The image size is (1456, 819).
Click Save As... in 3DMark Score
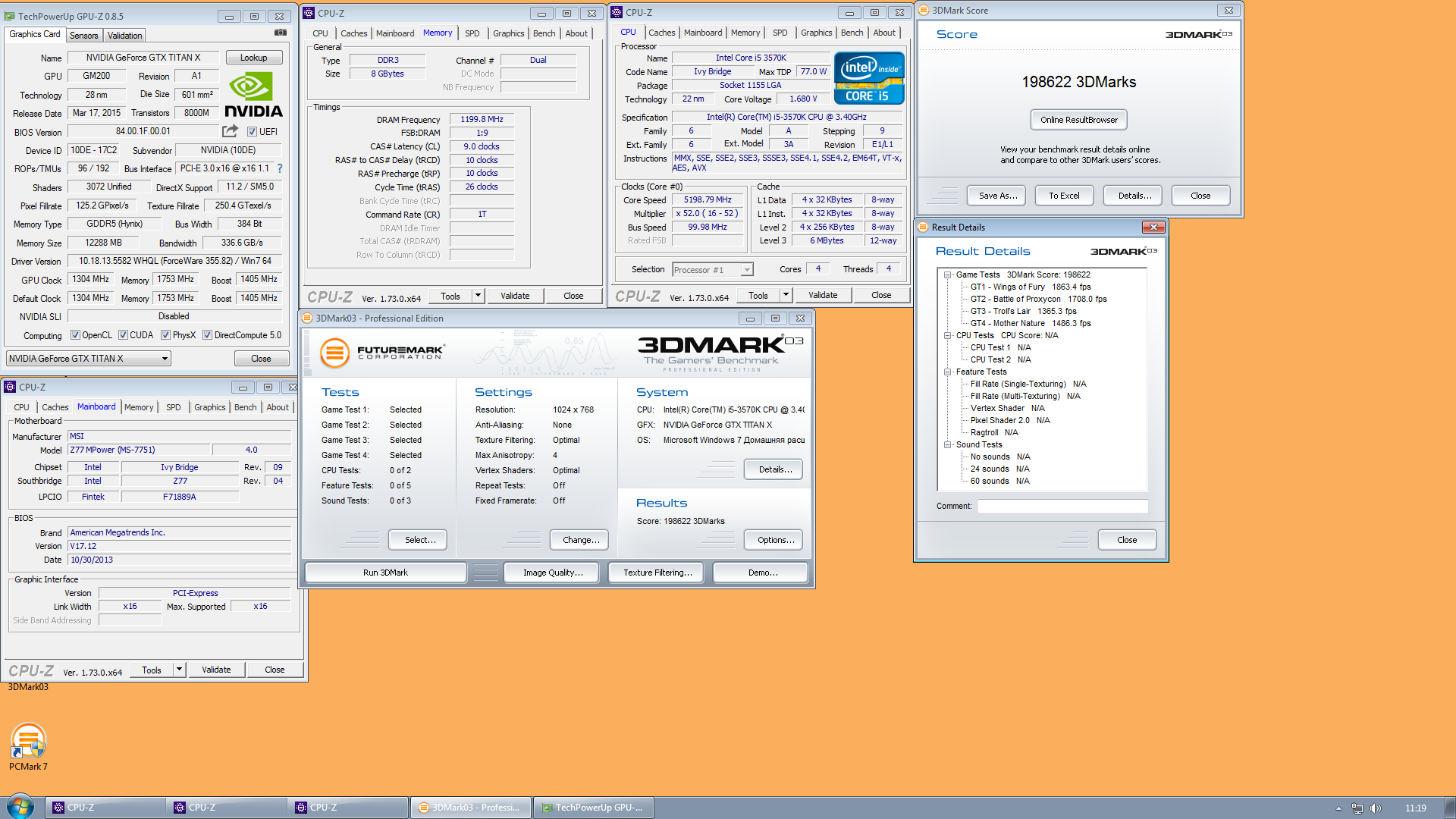coord(996,196)
